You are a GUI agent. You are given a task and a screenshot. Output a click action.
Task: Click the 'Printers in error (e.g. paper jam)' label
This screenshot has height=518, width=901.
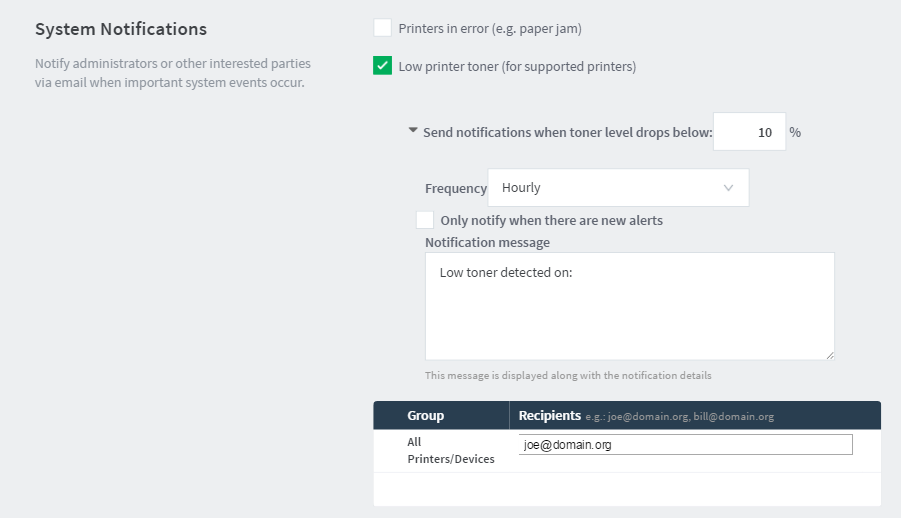490,29
